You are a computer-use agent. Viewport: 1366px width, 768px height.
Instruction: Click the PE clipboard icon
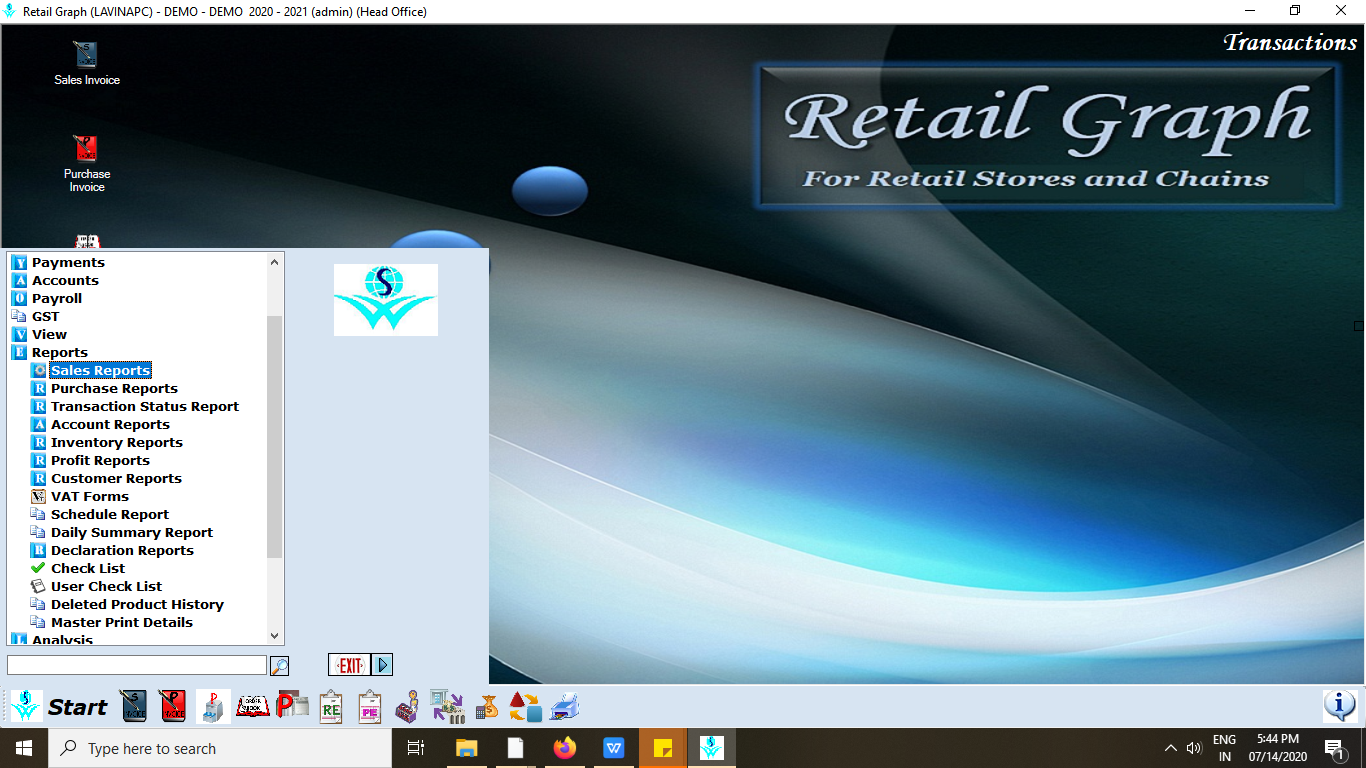click(370, 707)
